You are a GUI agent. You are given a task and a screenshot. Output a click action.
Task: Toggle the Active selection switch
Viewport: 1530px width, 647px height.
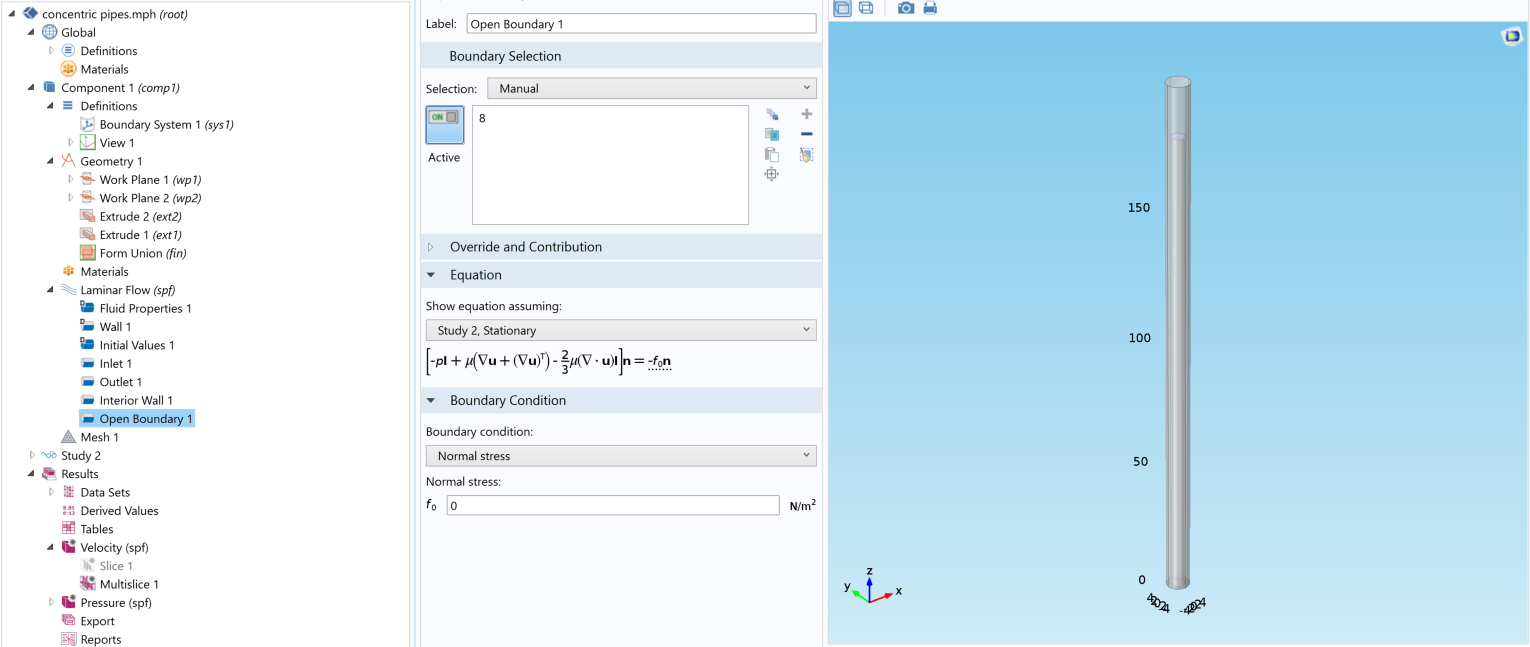click(444, 125)
